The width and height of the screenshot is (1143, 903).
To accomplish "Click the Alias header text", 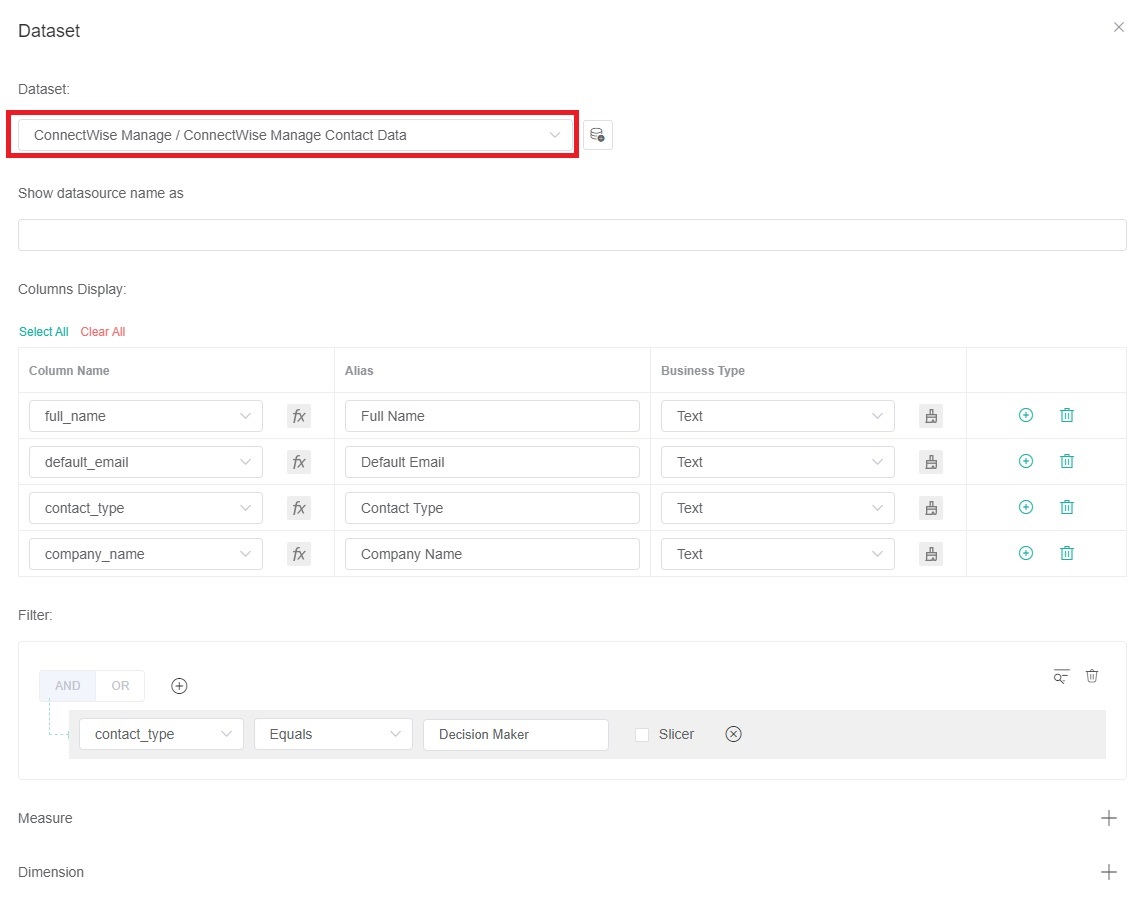I will (x=359, y=370).
